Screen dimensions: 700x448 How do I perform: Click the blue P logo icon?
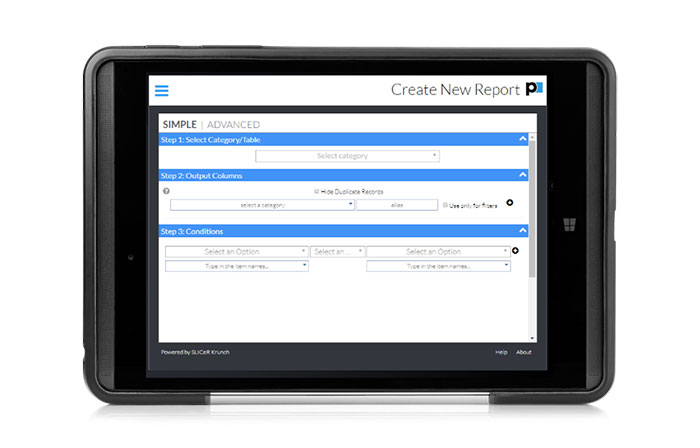(x=535, y=90)
